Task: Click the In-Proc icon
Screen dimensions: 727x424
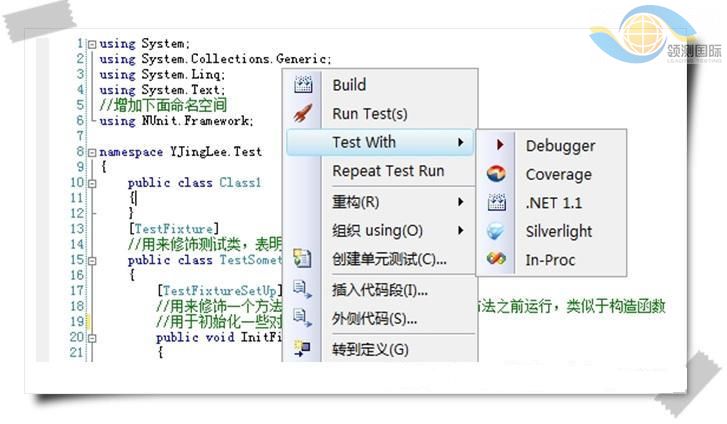Action: 497,259
